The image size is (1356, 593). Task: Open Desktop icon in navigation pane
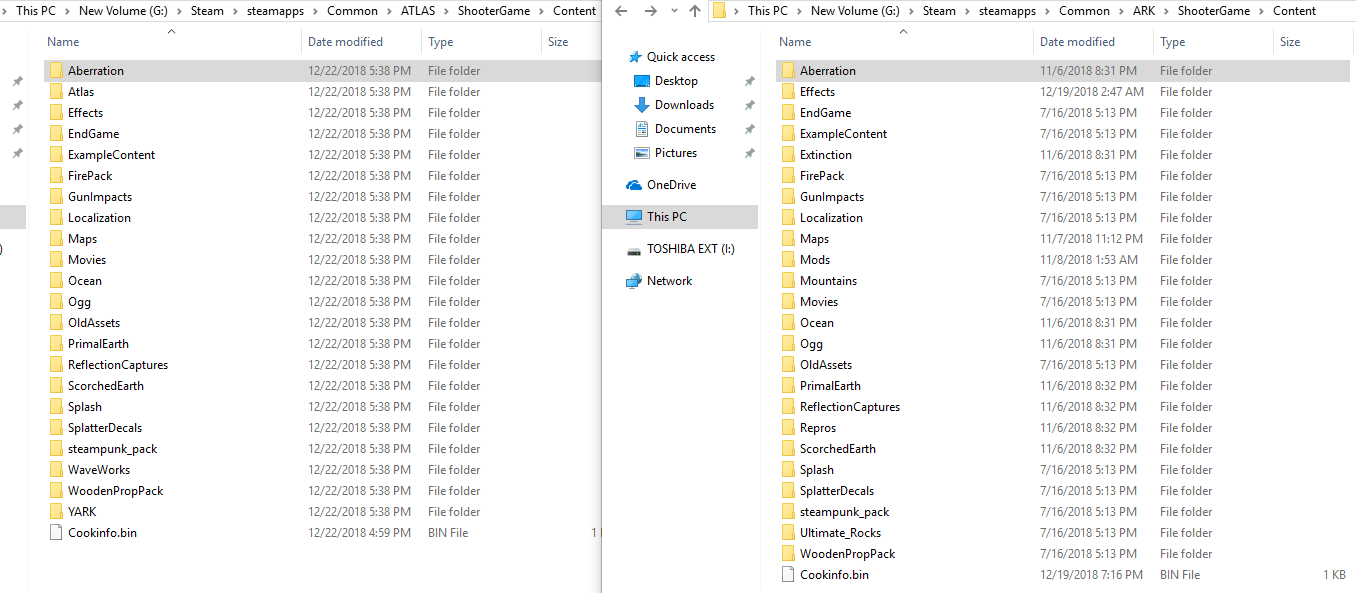(x=642, y=81)
